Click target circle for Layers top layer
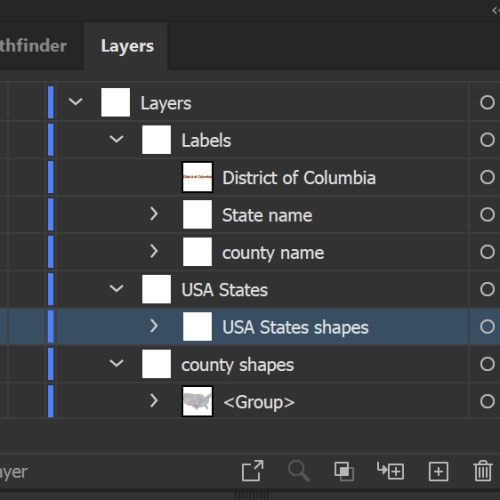Screen dimensions: 500x500 [x=487, y=102]
